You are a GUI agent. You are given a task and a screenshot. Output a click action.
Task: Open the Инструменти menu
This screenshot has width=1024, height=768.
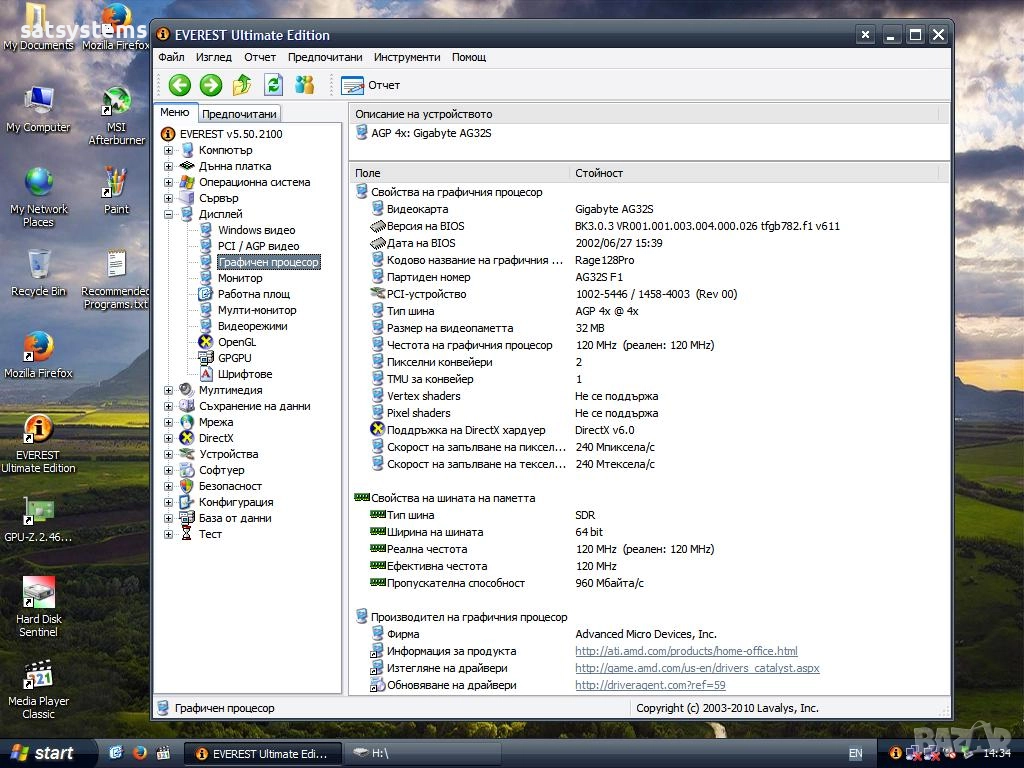[x=407, y=57]
